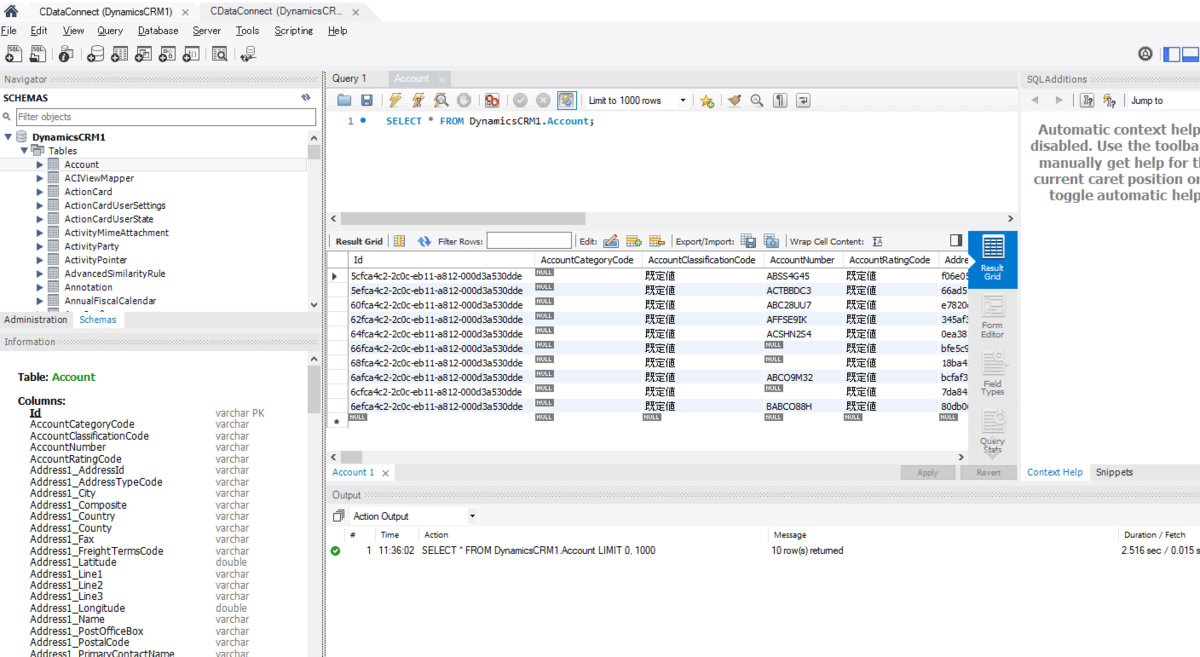1200x657 pixels.
Task: Toggle invisible characters display
Action: pos(780,100)
